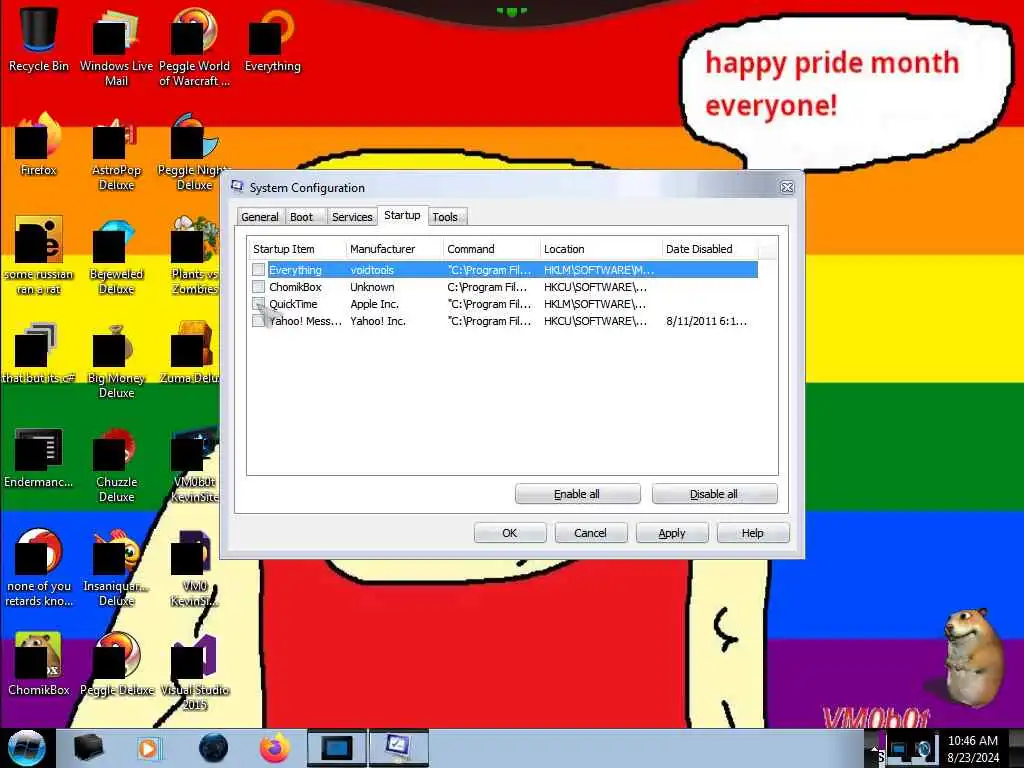Click the Disable all button

(714, 494)
